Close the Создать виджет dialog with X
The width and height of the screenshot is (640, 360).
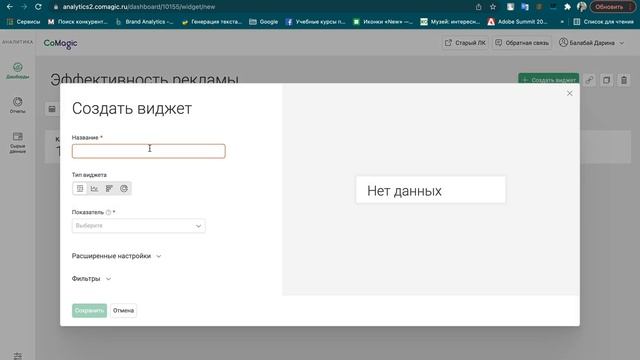(569, 93)
